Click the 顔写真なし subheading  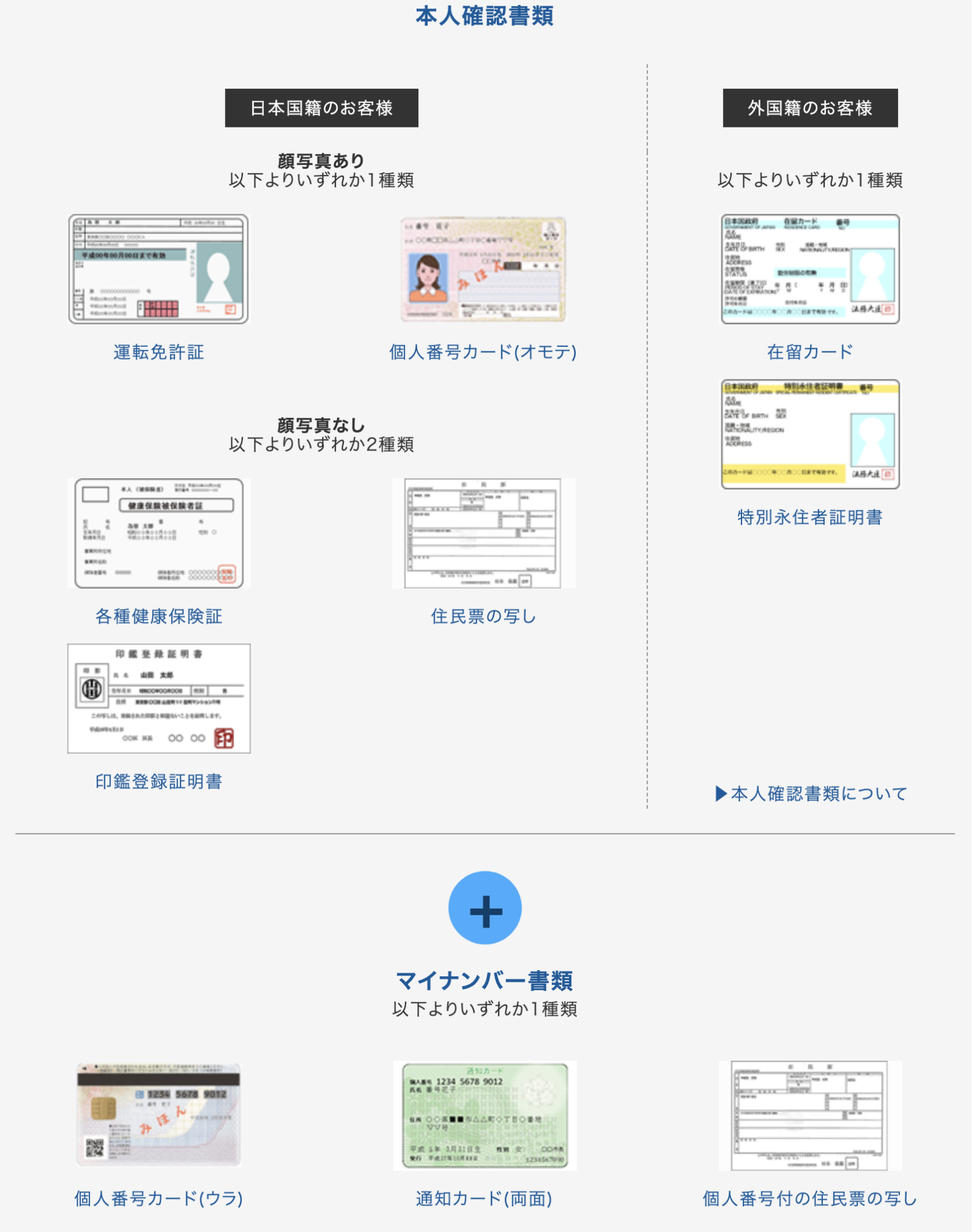[x=321, y=425]
